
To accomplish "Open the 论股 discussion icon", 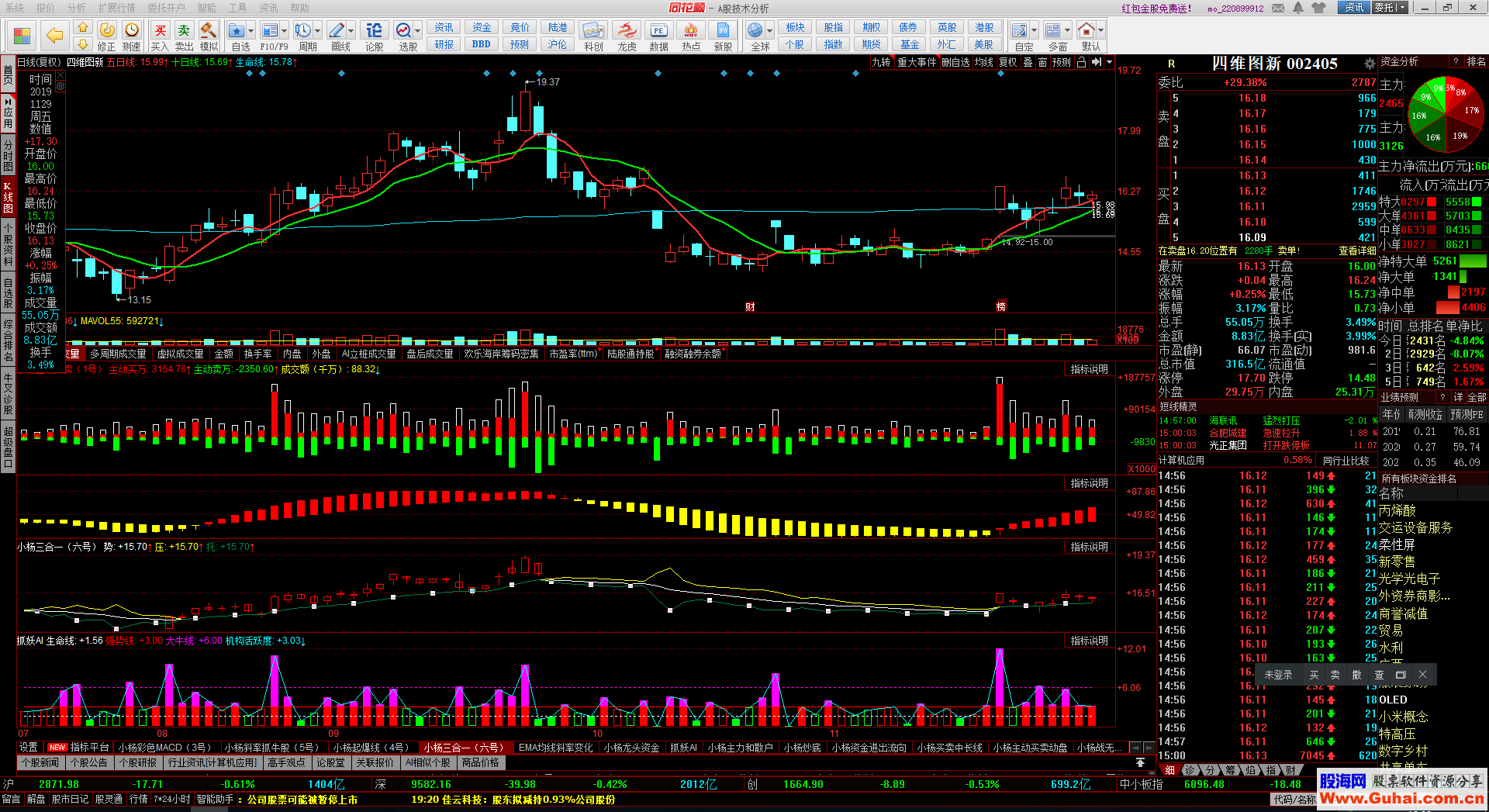I will (374, 36).
